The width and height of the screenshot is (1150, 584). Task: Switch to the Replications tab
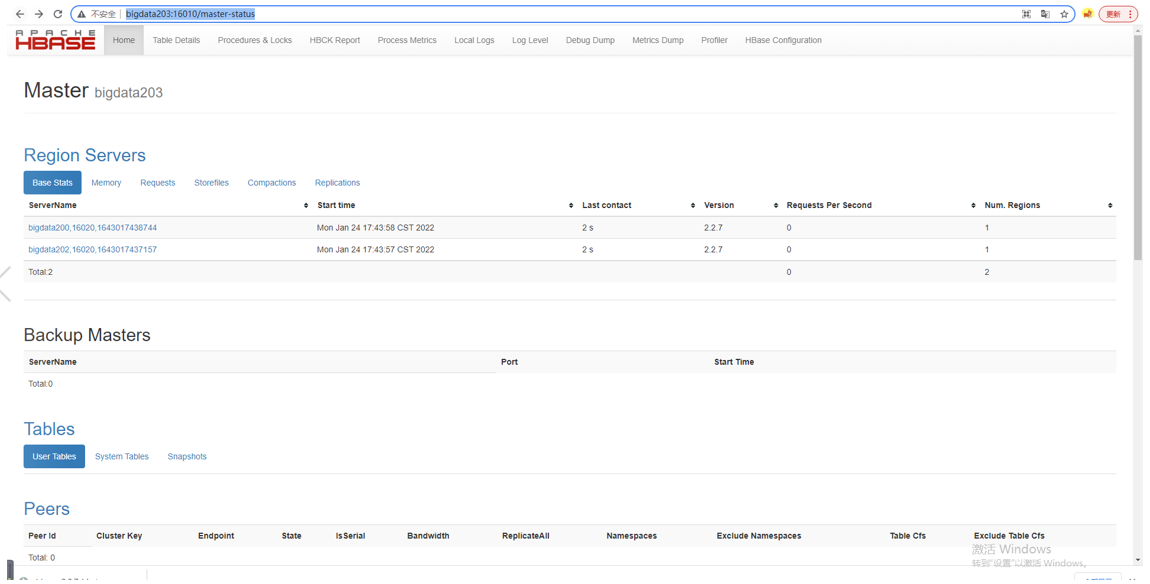pos(337,183)
